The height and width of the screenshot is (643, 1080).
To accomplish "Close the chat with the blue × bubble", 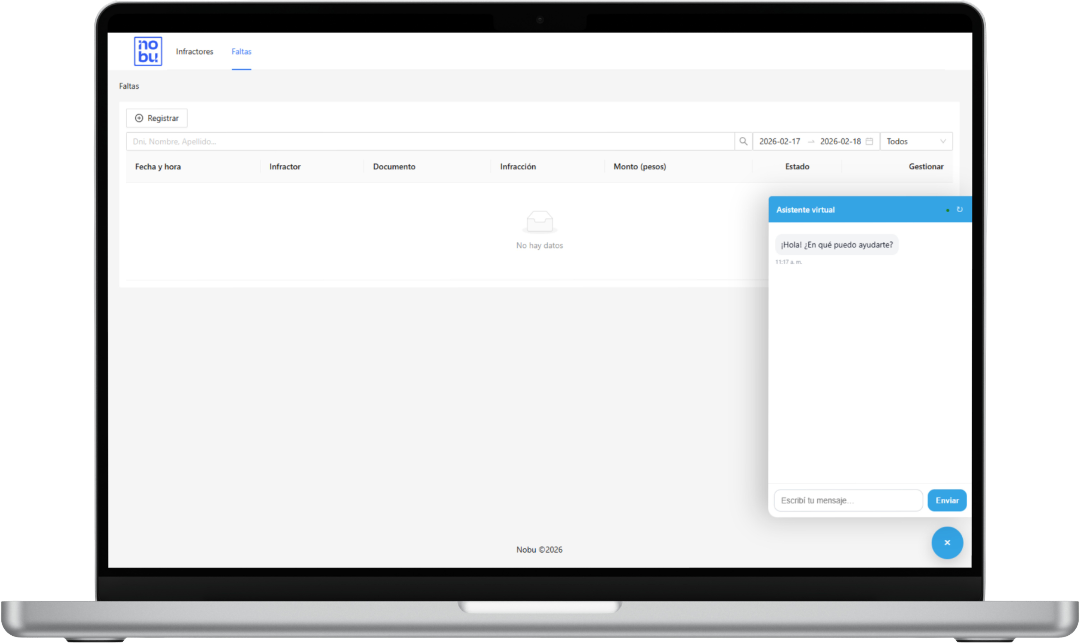I will click(947, 542).
